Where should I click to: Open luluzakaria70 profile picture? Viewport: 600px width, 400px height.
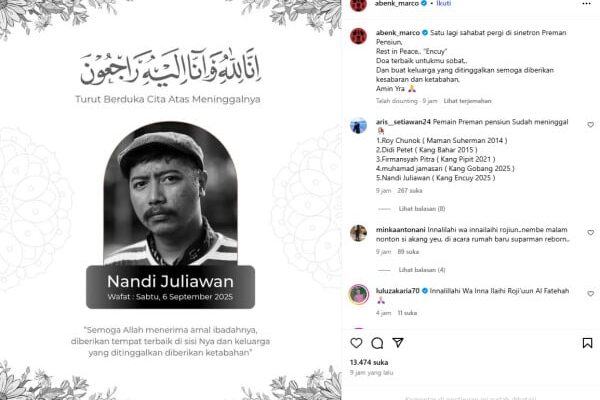359,294
